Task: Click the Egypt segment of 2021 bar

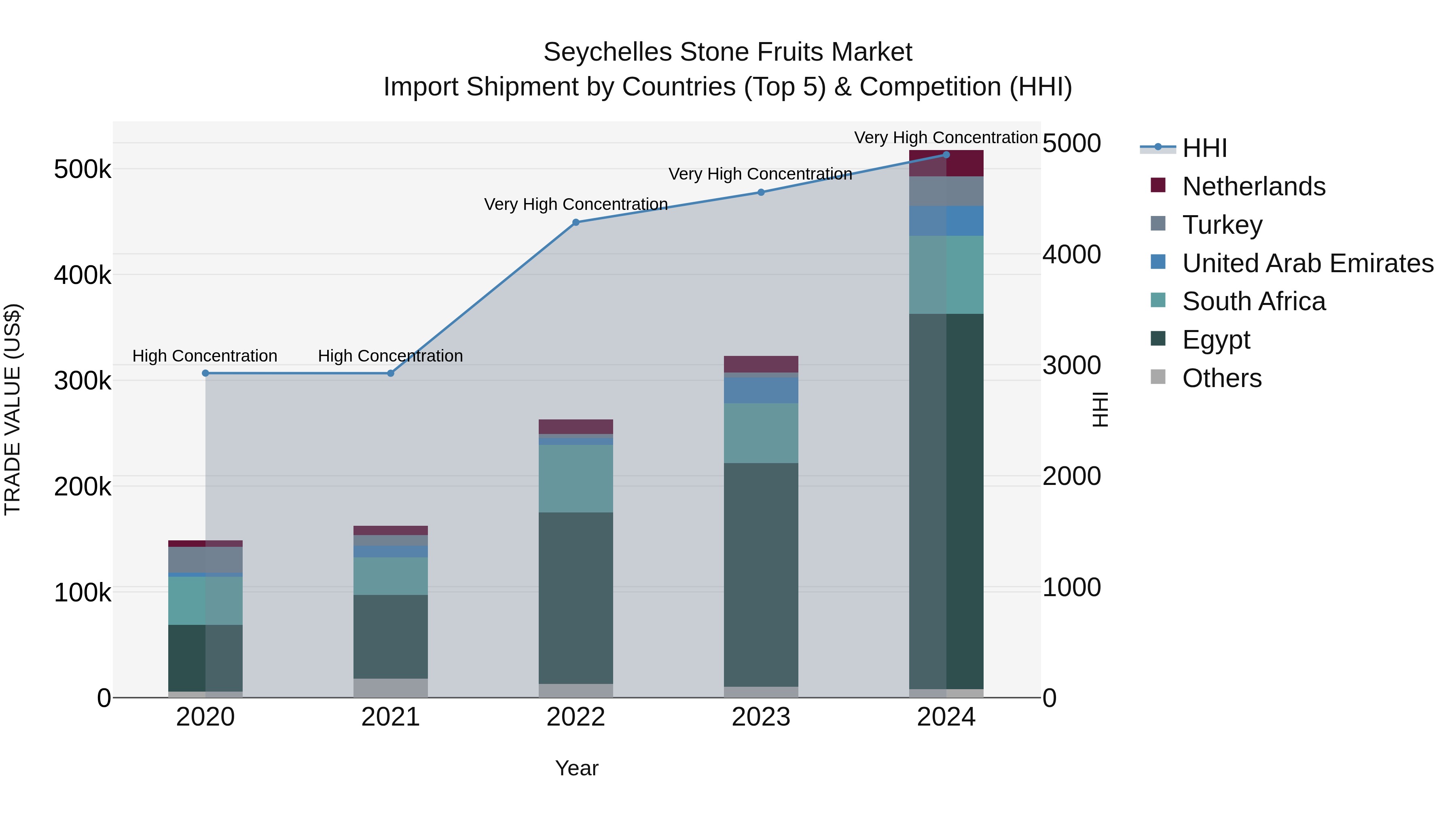Action: coord(391,637)
